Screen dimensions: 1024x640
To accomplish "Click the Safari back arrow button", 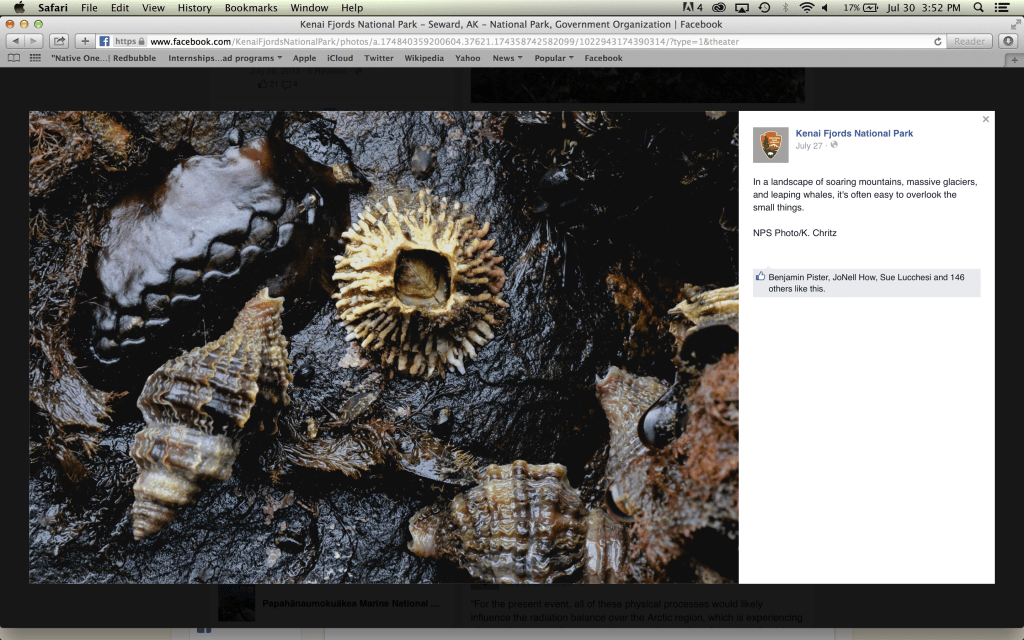I will point(15,41).
